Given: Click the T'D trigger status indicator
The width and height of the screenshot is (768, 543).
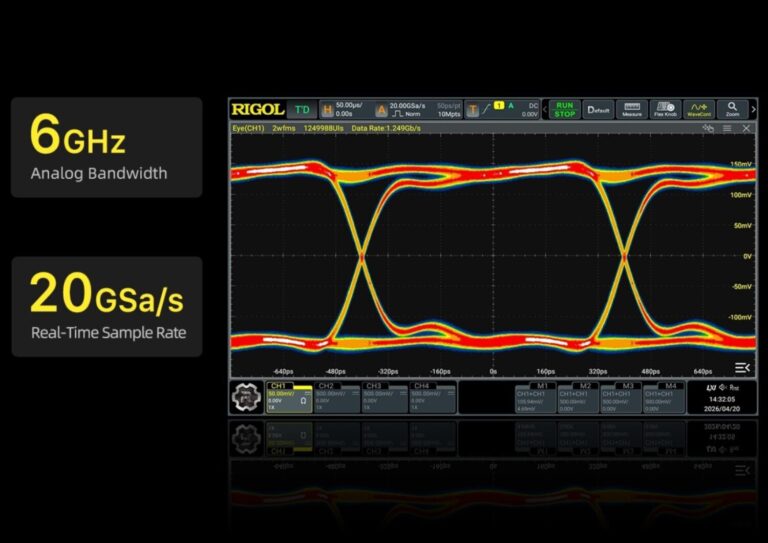Looking at the screenshot, I should click(302, 110).
